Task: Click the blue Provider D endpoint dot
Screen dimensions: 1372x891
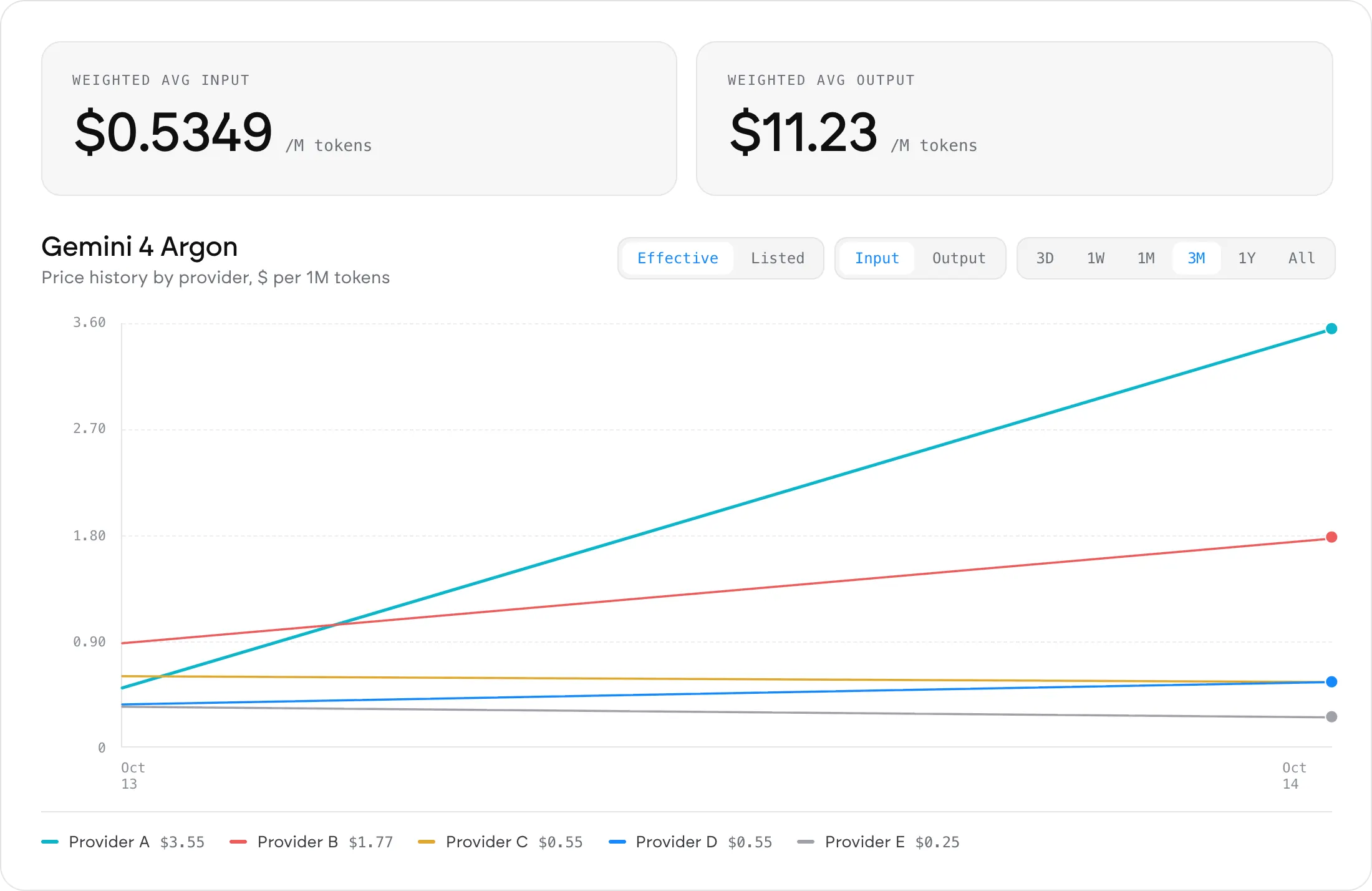Action: (x=1331, y=682)
